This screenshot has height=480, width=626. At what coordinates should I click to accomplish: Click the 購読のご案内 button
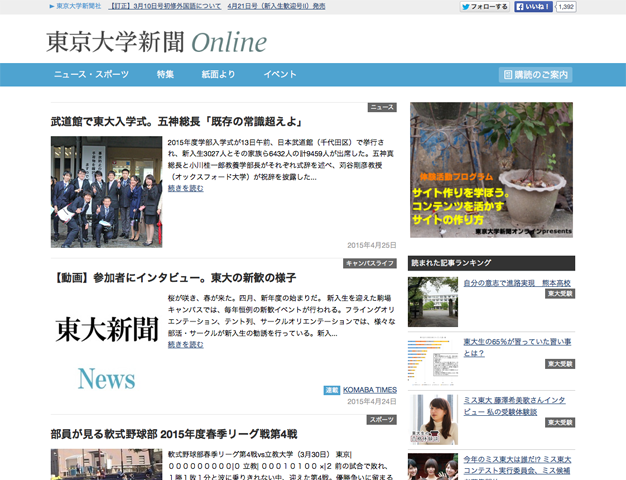535,75
